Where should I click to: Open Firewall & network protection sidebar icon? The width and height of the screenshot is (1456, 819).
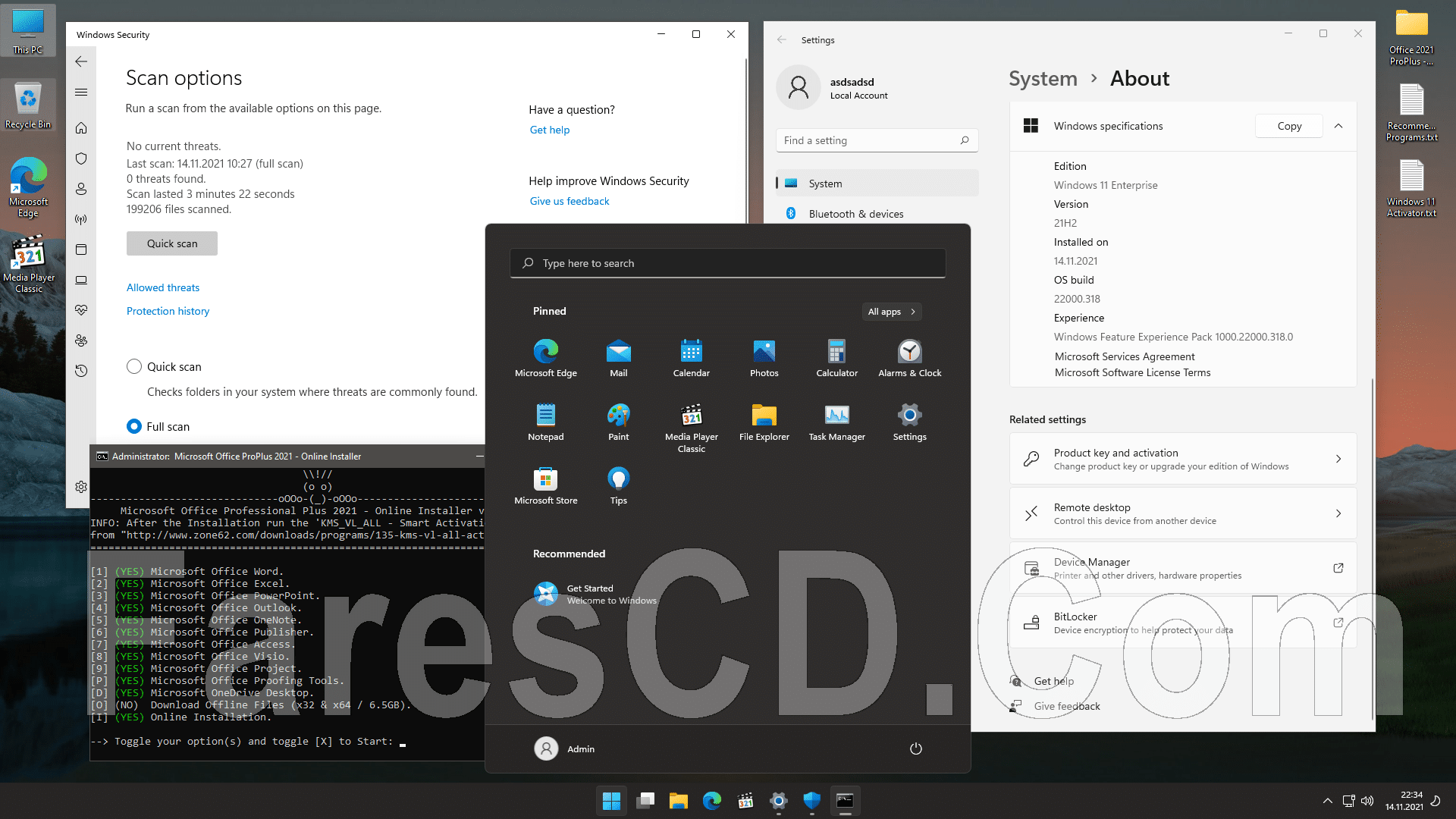pos(81,219)
